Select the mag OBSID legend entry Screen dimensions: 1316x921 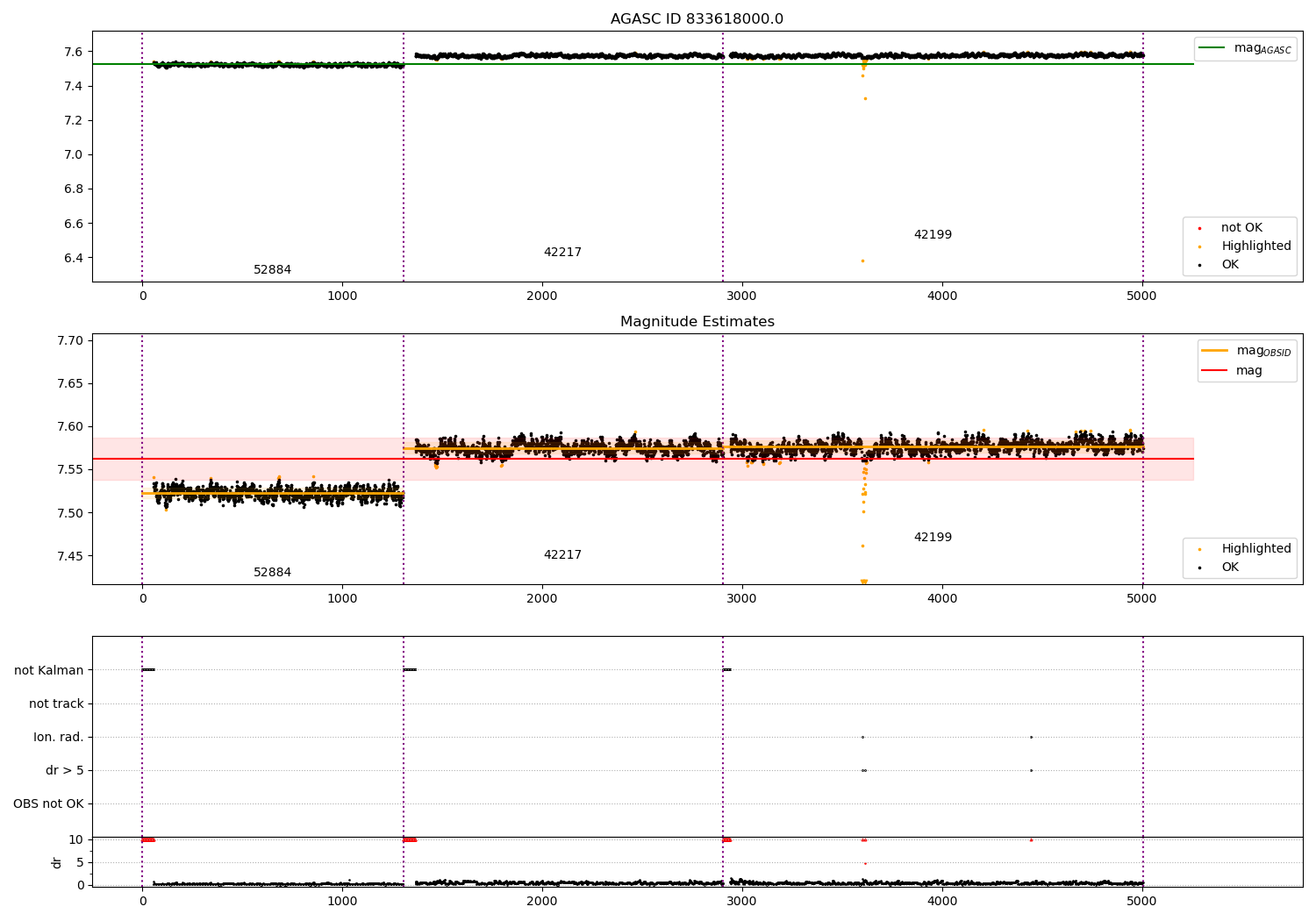point(1247,351)
